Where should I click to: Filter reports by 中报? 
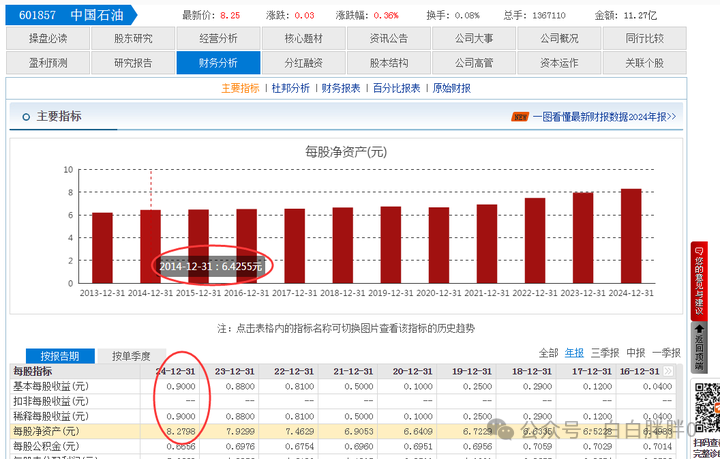(636, 353)
